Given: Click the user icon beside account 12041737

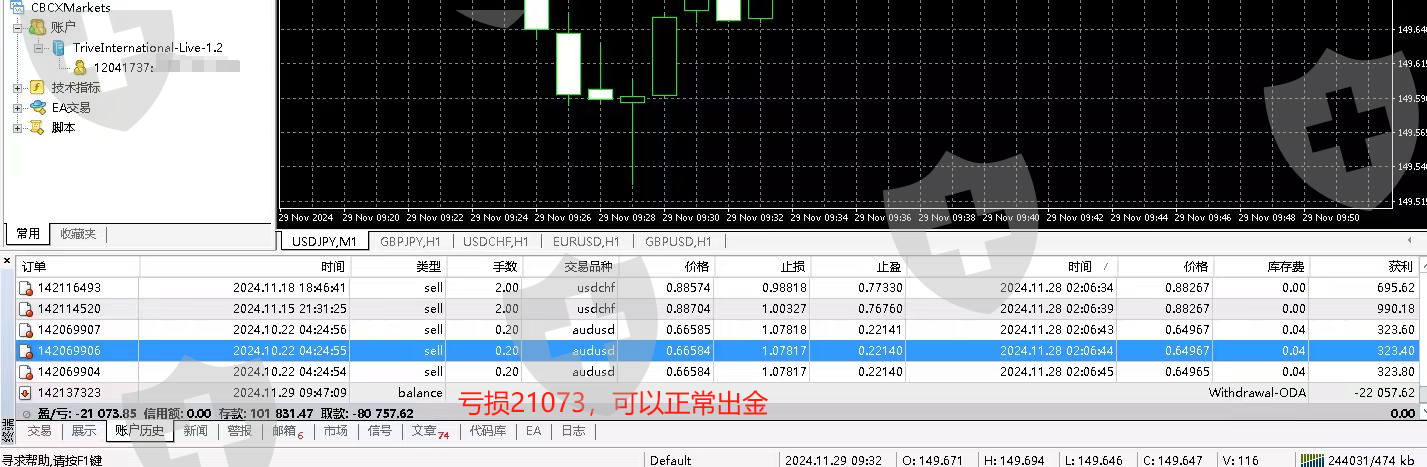Looking at the screenshot, I should (x=80, y=67).
